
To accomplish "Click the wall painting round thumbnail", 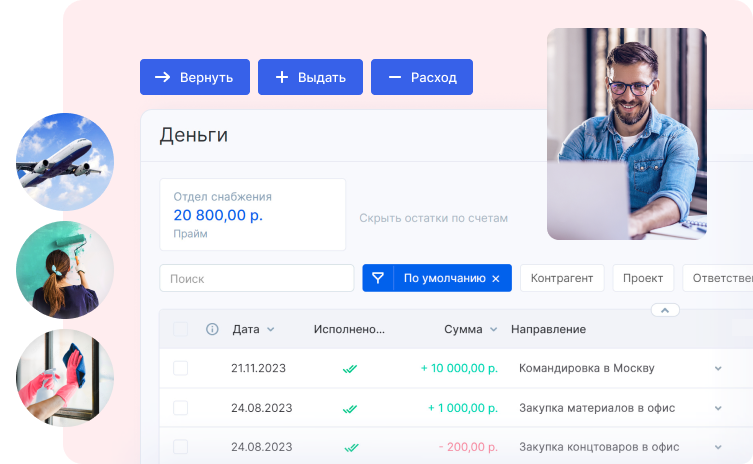I will [65, 269].
